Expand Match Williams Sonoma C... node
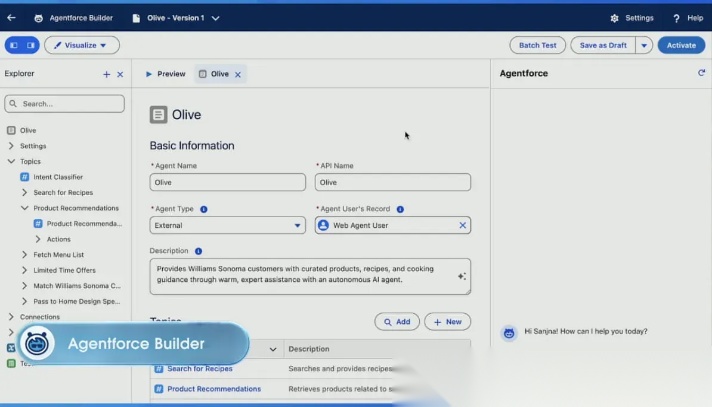The height and width of the screenshot is (407, 712). (x=25, y=285)
